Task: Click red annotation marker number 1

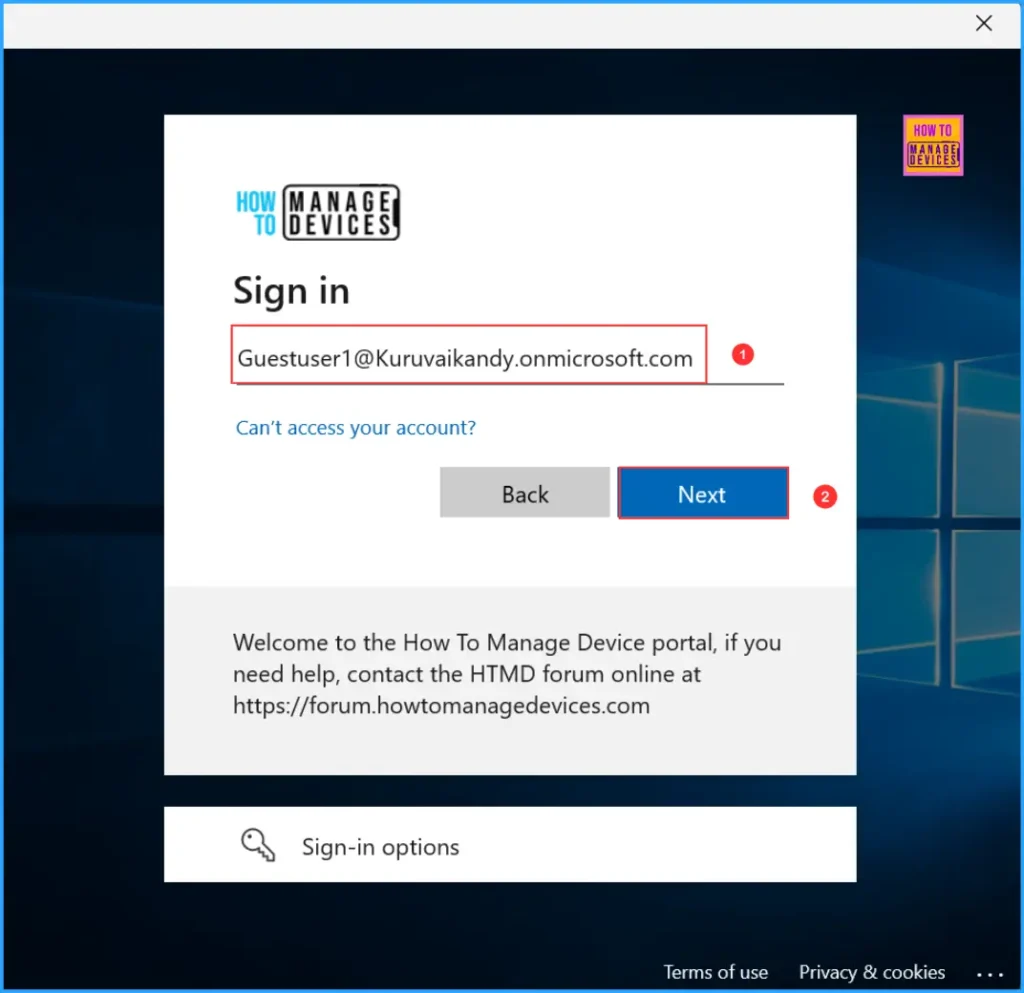Action: (743, 354)
